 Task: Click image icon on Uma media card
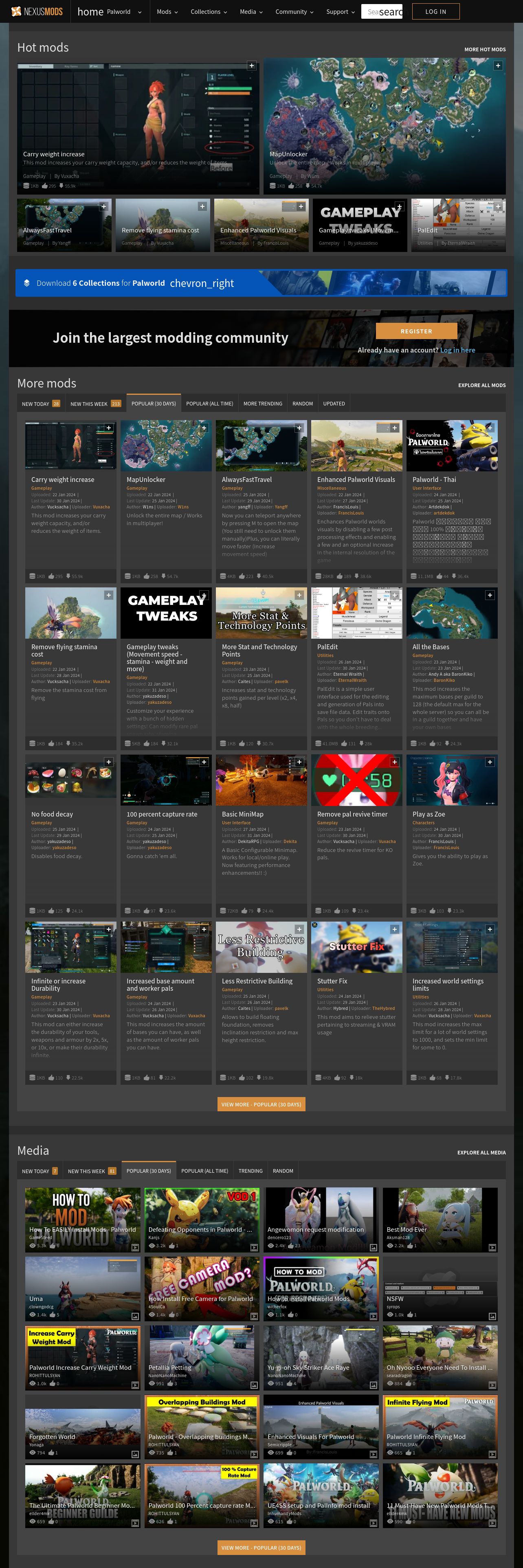pos(135,1316)
